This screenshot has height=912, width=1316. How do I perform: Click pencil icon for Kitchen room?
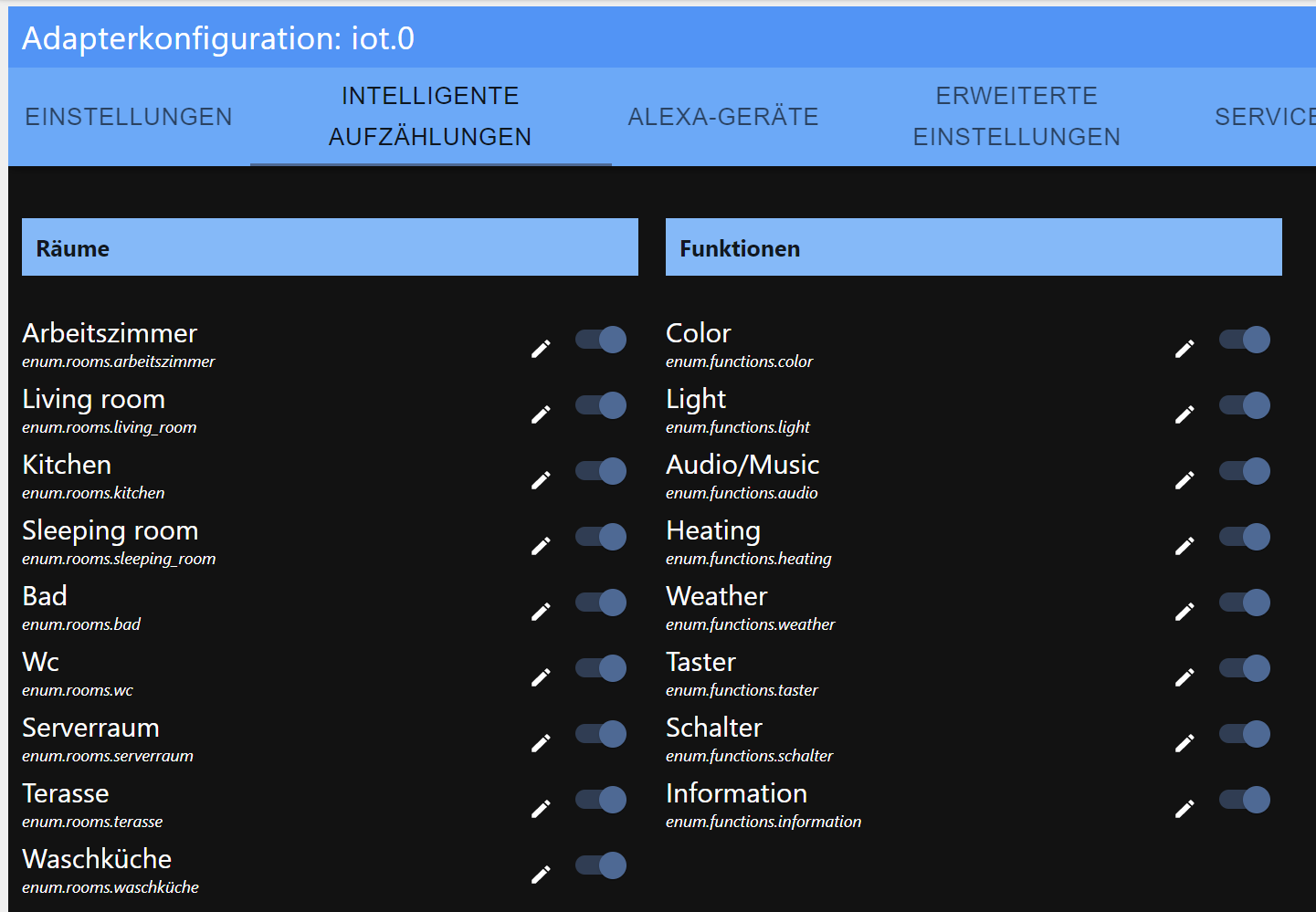[x=541, y=480]
